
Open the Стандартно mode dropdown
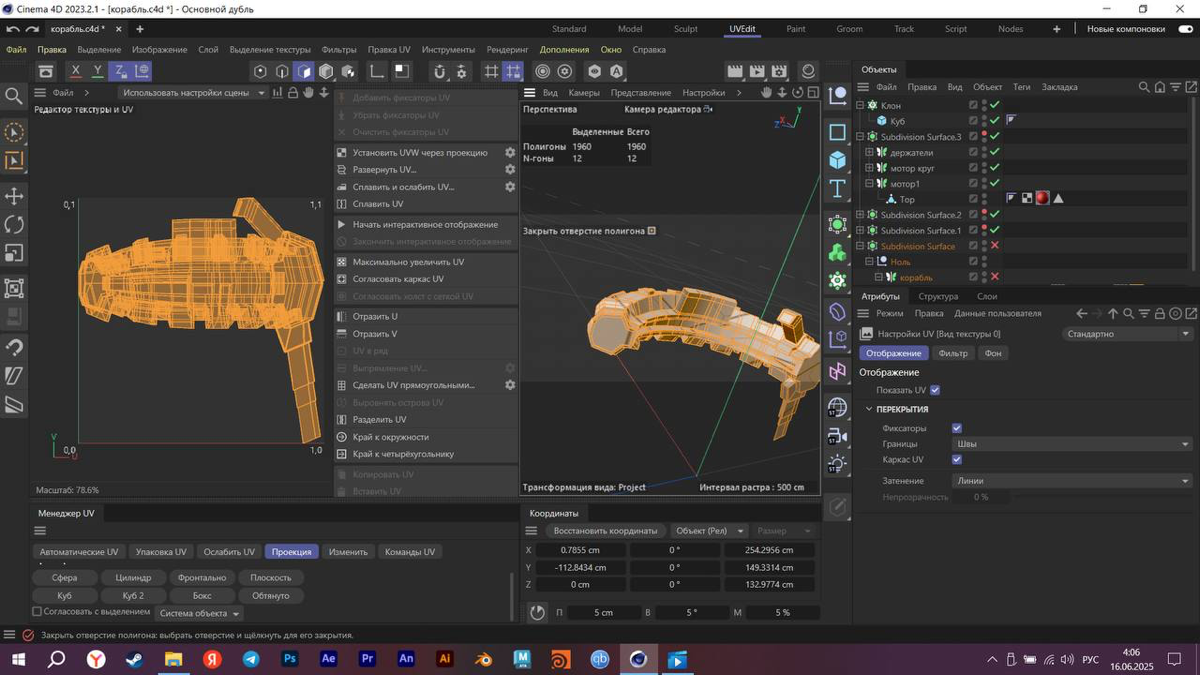point(1128,334)
